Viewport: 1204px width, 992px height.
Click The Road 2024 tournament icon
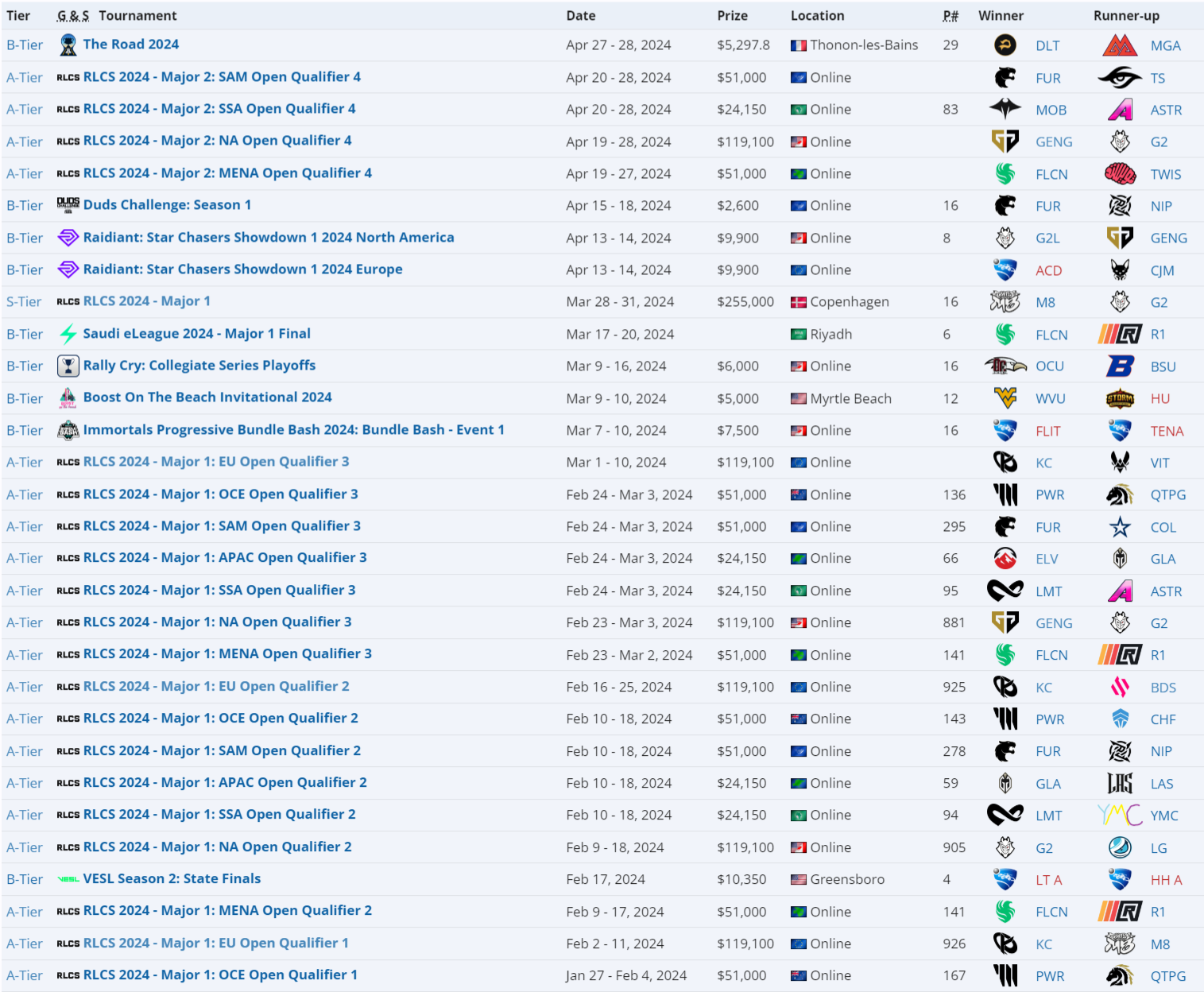pyautogui.click(x=68, y=45)
